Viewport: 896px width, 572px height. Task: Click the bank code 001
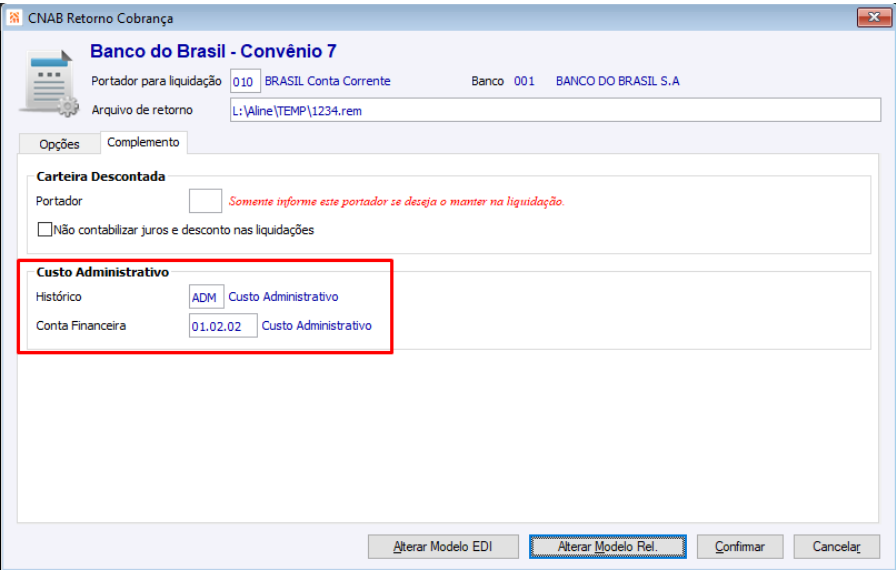pyautogui.click(x=524, y=81)
